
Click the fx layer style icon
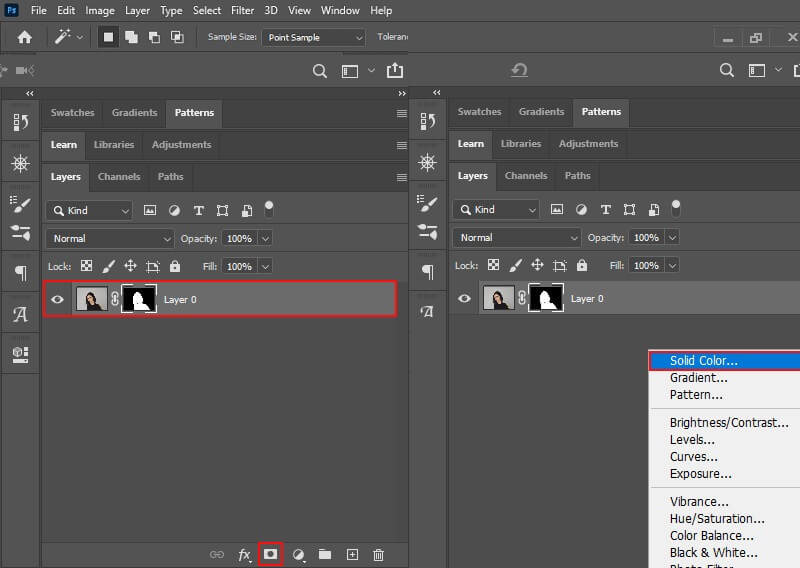point(244,554)
